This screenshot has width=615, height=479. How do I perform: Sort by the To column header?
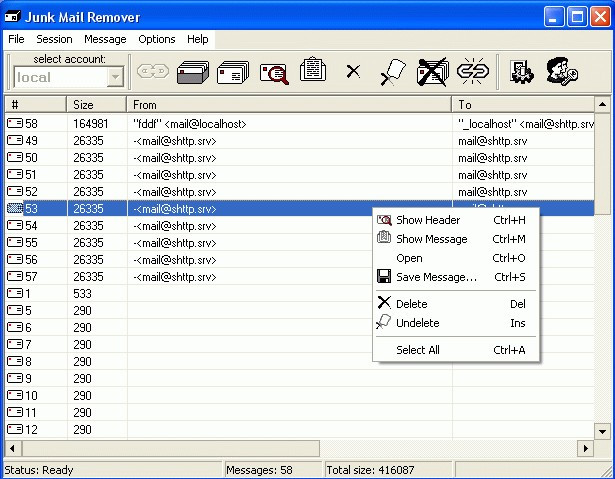(523, 105)
